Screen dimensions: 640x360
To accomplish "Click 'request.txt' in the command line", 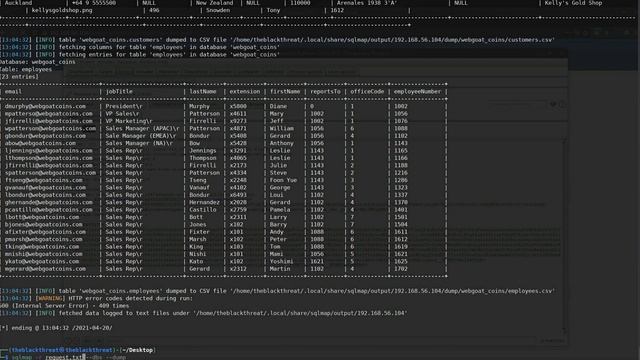I will coord(64,357).
